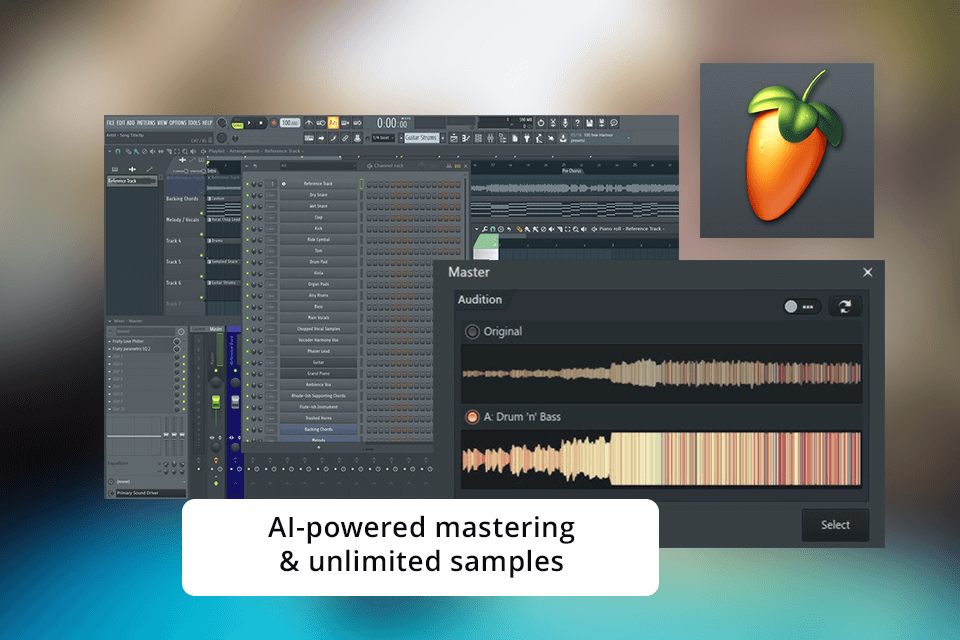Open the VIEW menu

click(162, 122)
